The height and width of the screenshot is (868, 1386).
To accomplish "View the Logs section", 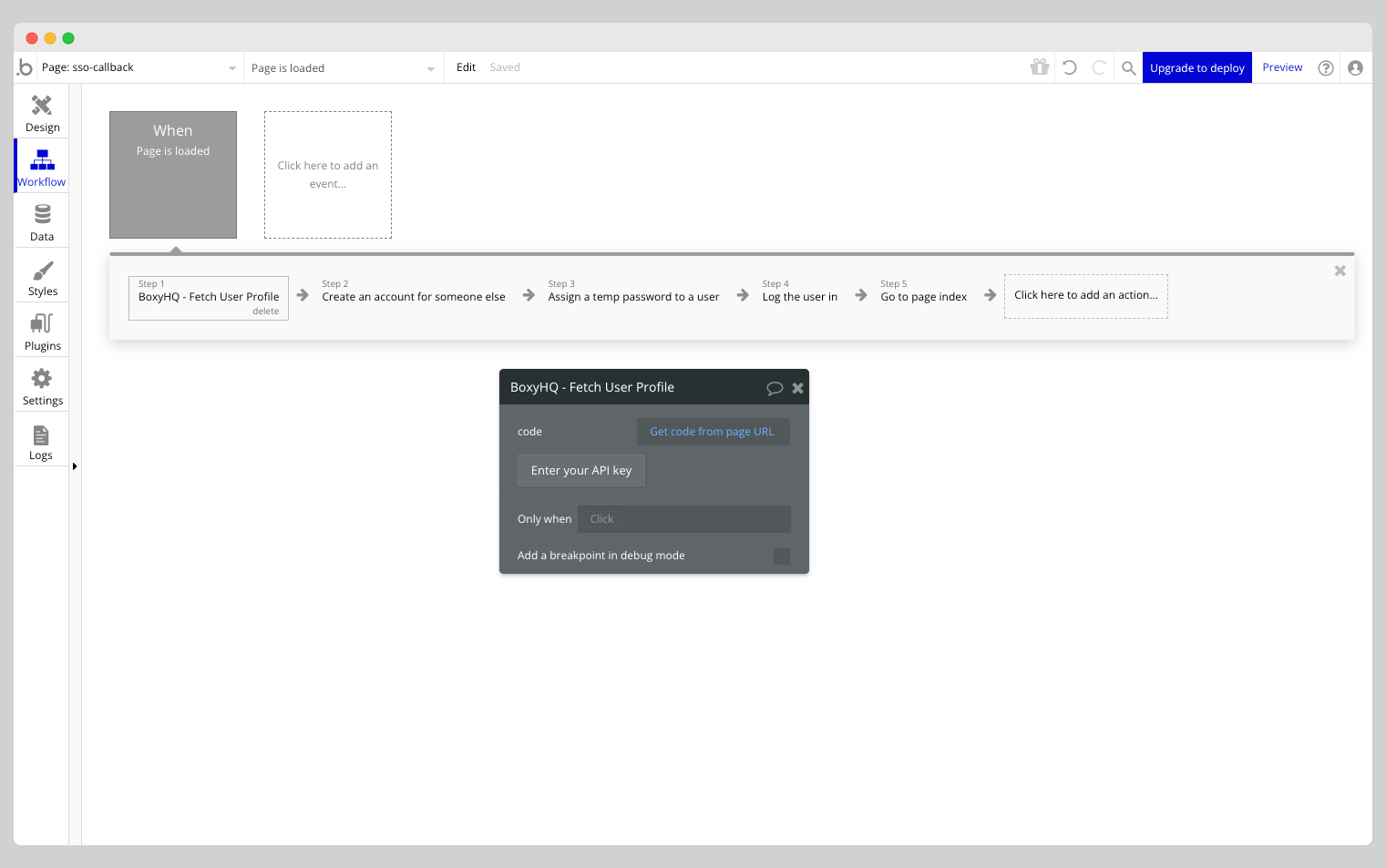I will pos(41,440).
